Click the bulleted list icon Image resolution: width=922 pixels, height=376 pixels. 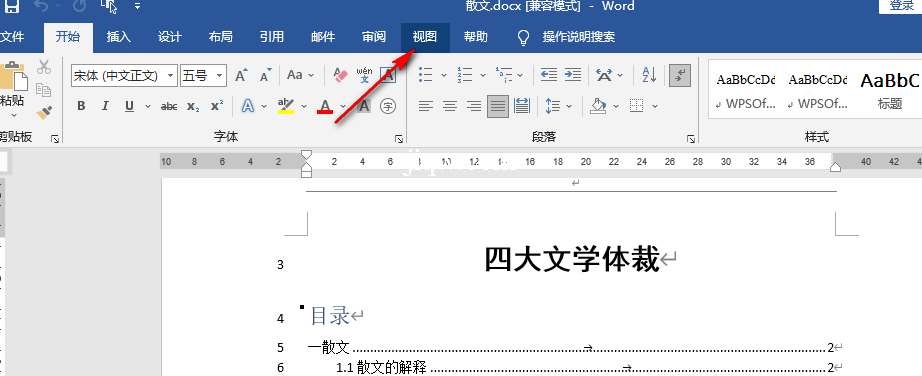[426, 75]
